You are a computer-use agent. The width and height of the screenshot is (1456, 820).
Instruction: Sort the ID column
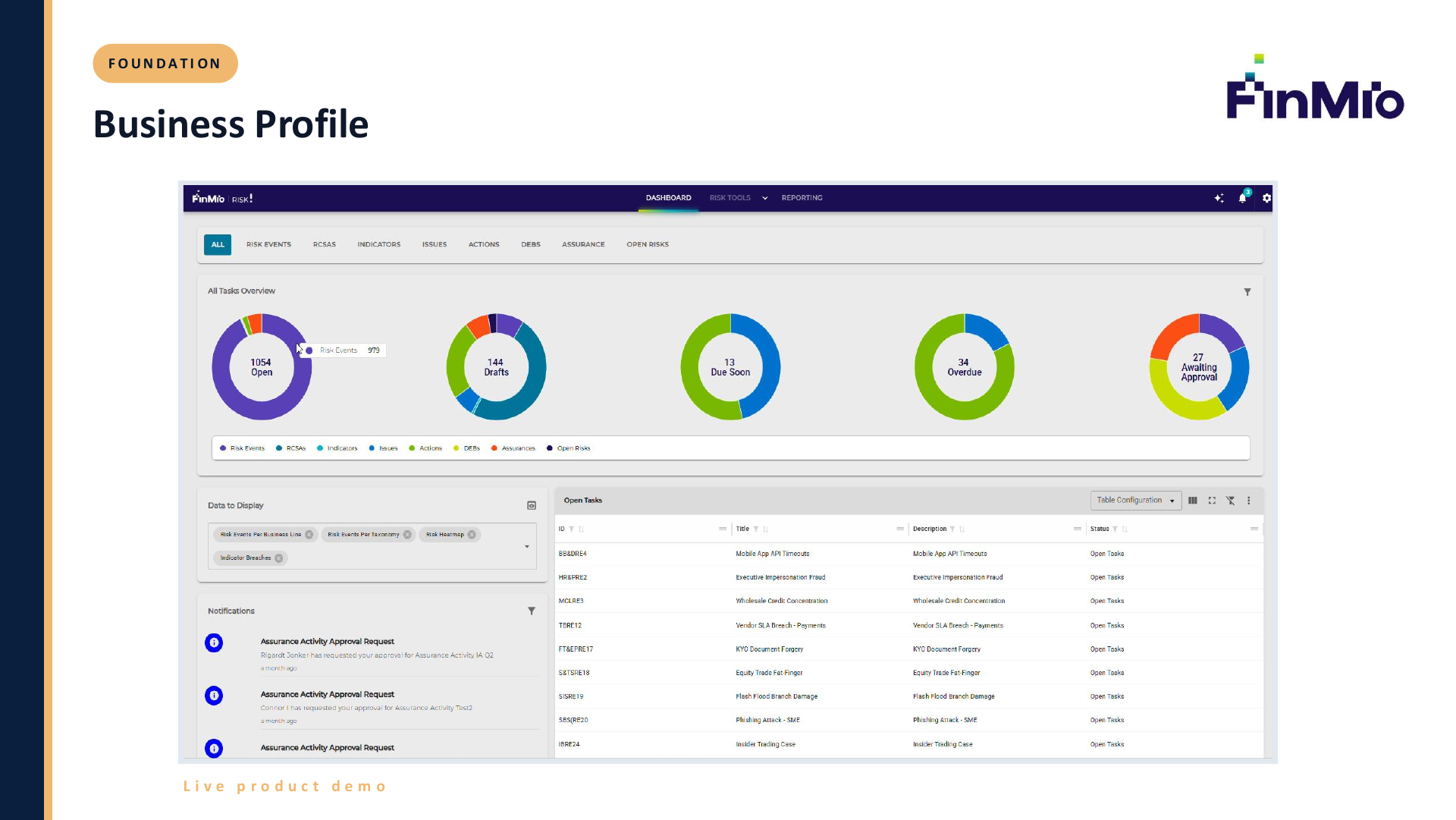click(x=581, y=529)
